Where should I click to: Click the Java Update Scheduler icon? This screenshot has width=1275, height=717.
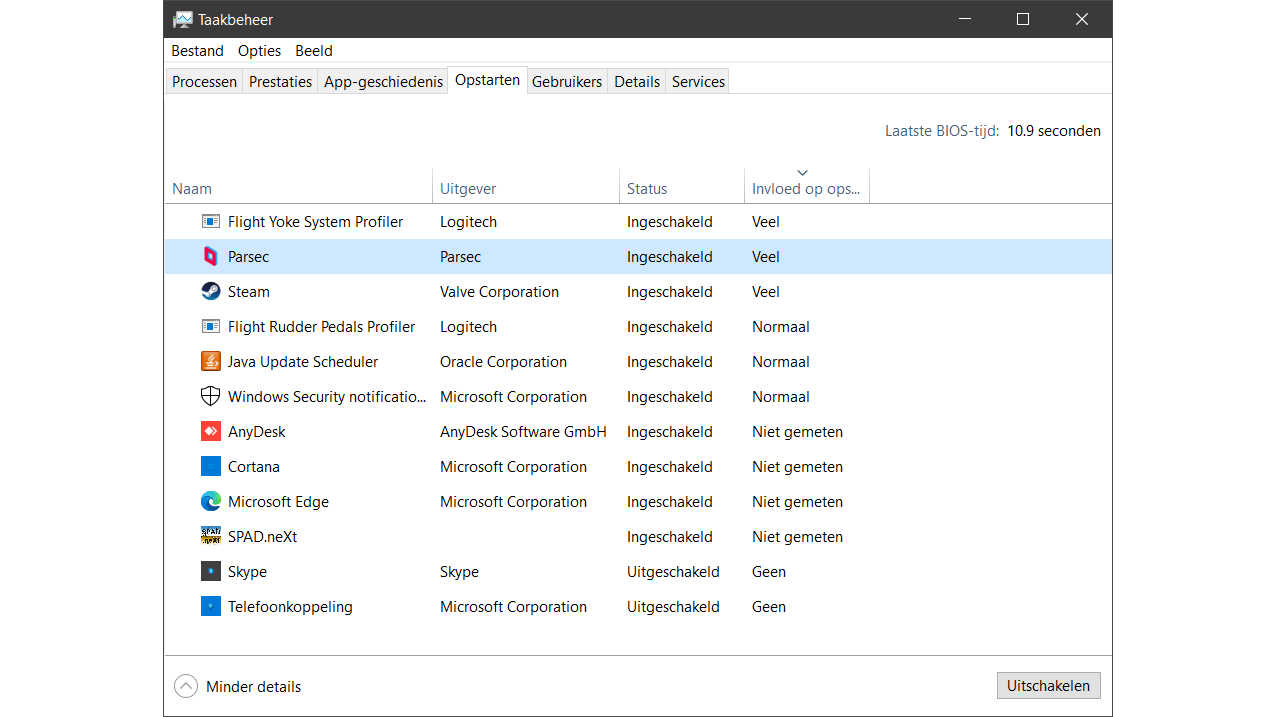(210, 362)
